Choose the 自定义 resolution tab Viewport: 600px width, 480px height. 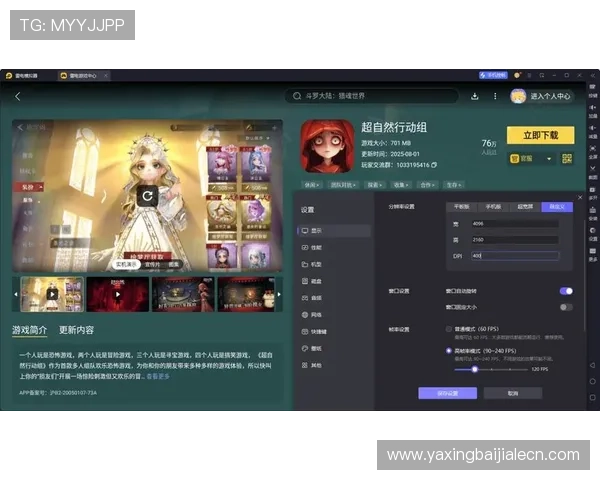pyautogui.click(x=557, y=207)
